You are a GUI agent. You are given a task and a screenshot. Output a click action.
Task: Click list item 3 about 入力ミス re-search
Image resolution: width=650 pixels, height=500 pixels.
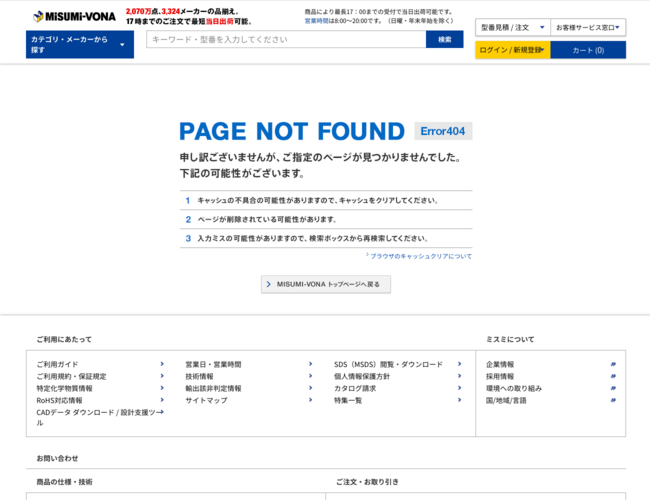coord(326,238)
